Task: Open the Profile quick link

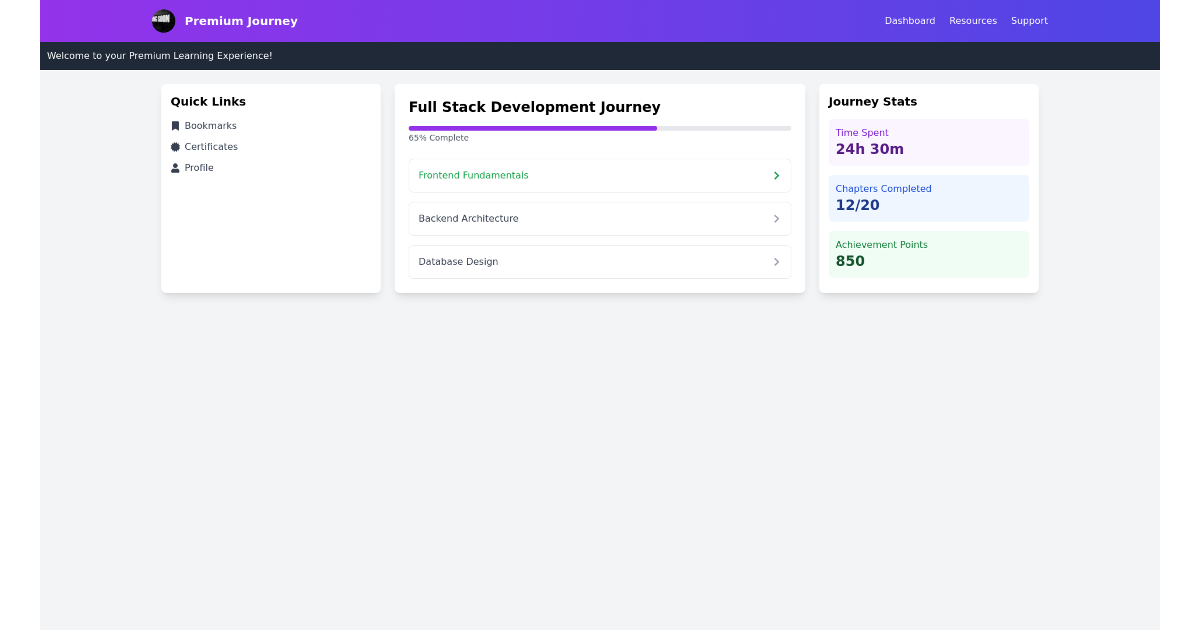Action: click(x=198, y=167)
